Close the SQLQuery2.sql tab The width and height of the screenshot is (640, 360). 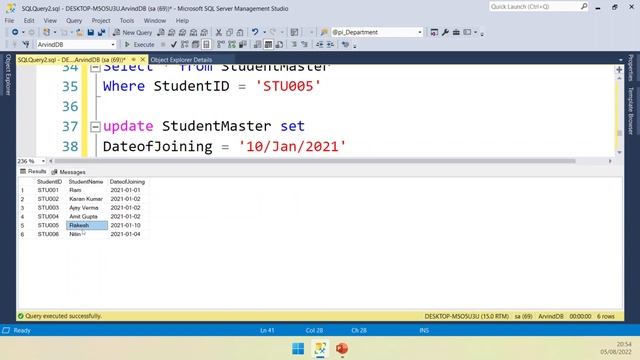pyautogui.click(x=142, y=60)
